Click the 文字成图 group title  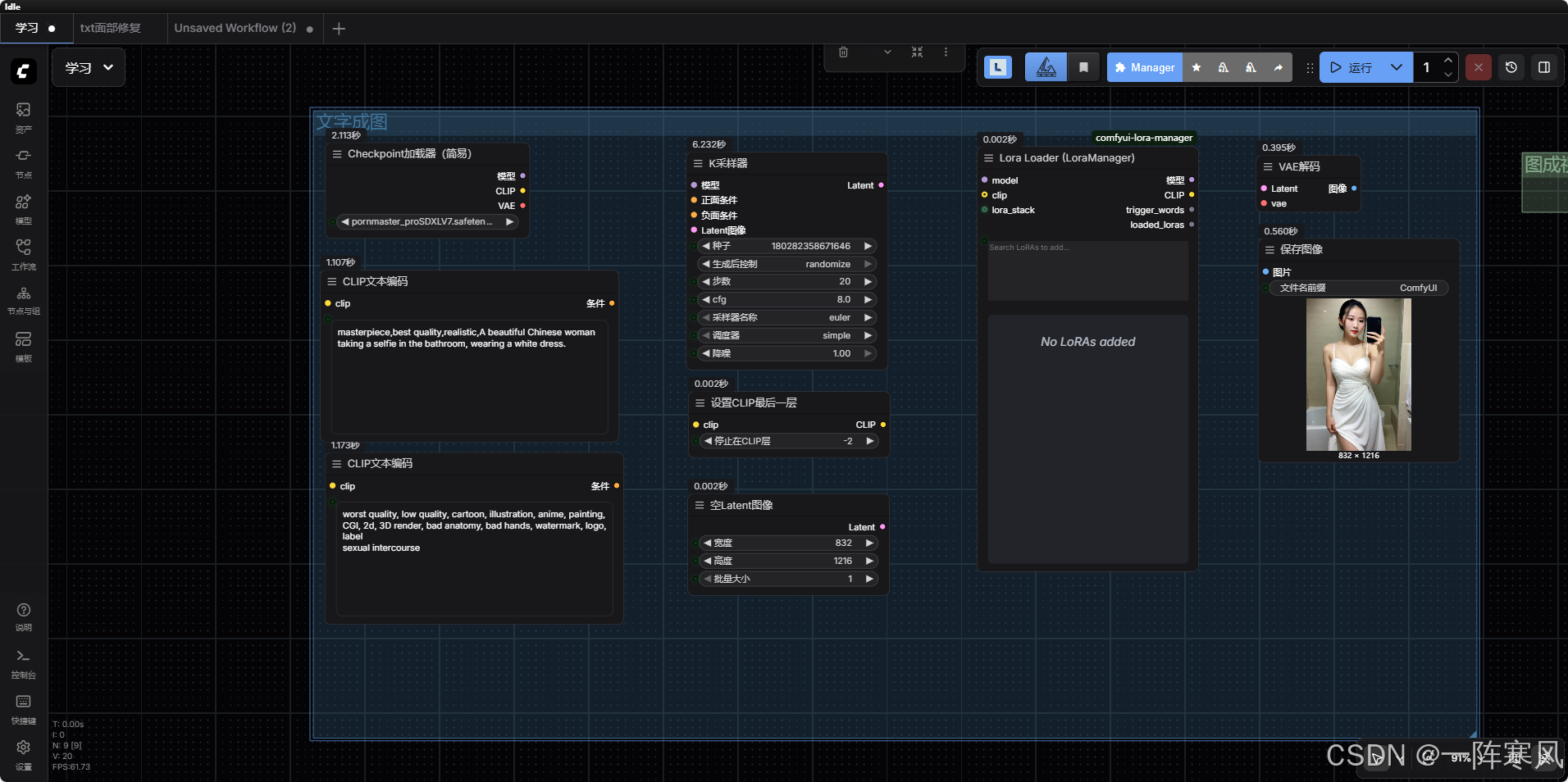click(x=352, y=122)
